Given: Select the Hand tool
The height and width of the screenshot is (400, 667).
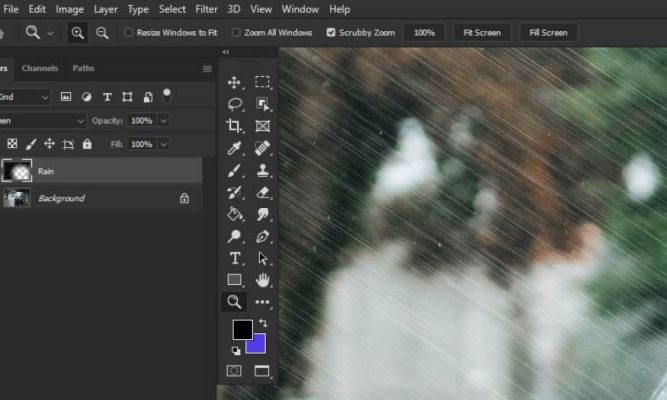Looking at the screenshot, I should click(x=262, y=280).
